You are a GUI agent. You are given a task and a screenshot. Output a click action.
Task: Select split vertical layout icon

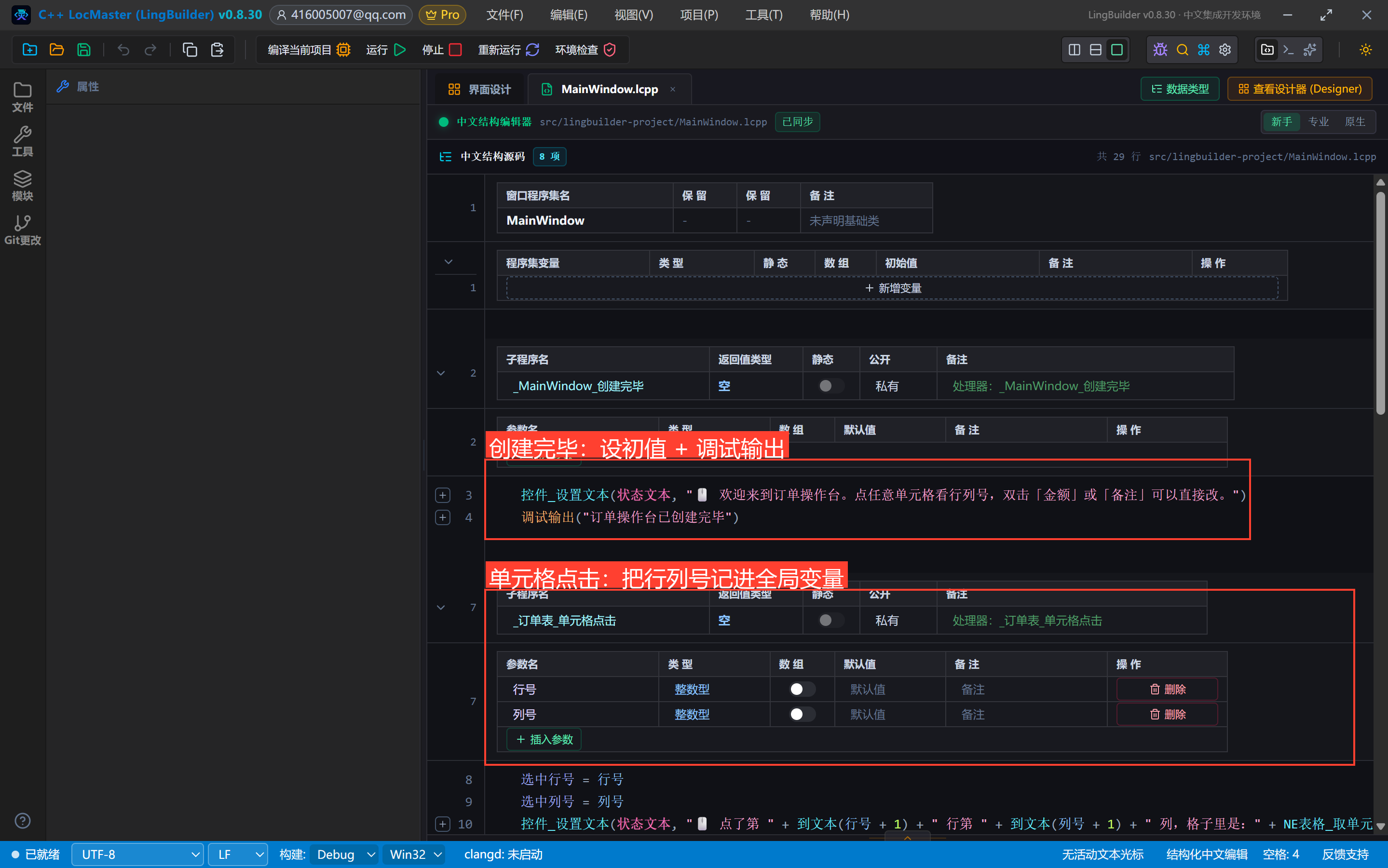point(1074,50)
